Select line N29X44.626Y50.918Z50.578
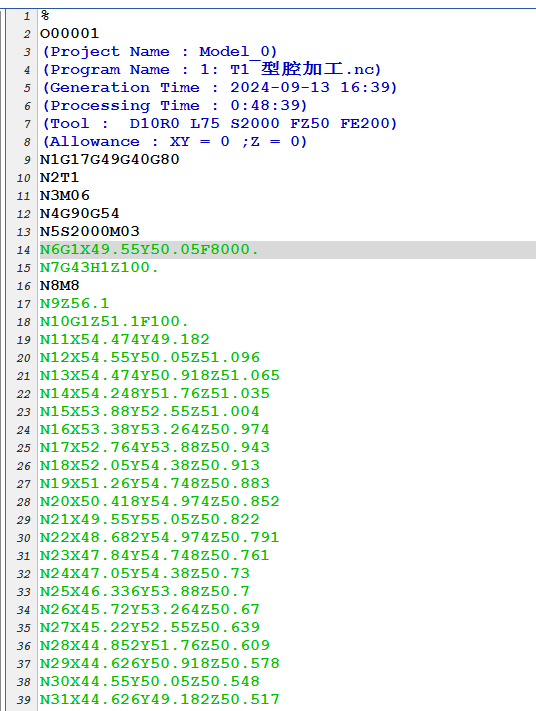This screenshot has height=711, width=536. [160, 663]
